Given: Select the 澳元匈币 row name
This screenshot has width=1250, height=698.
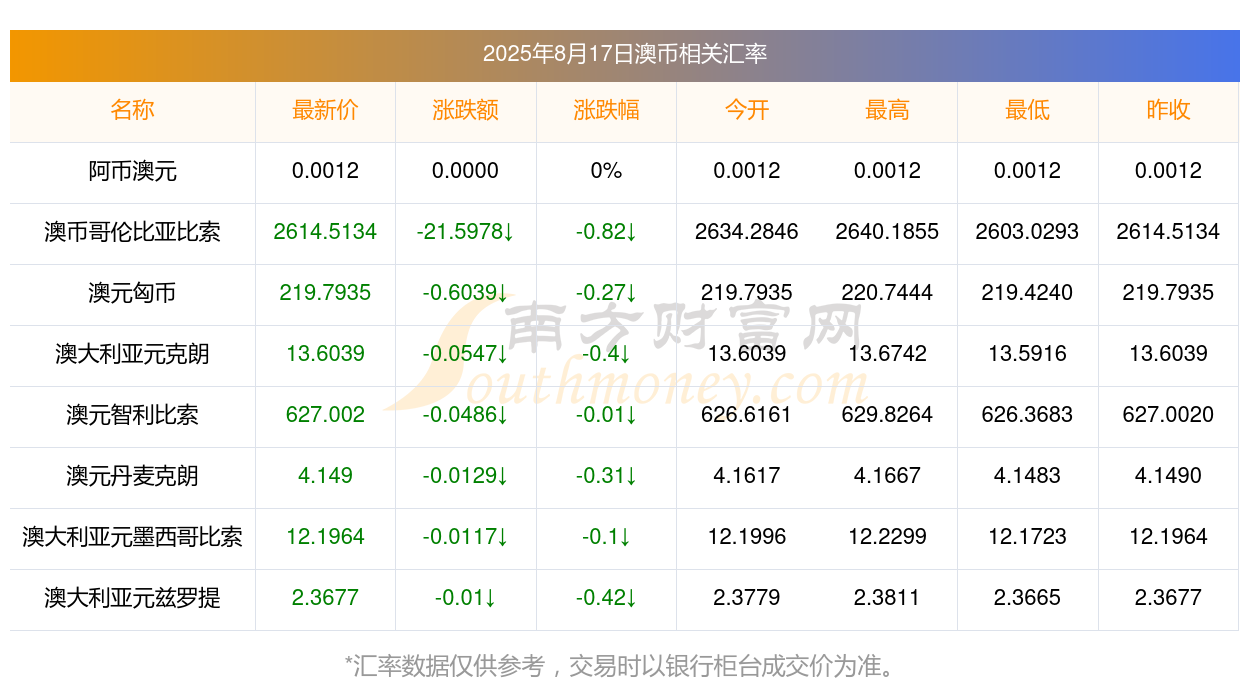Looking at the screenshot, I should coord(132,293).
